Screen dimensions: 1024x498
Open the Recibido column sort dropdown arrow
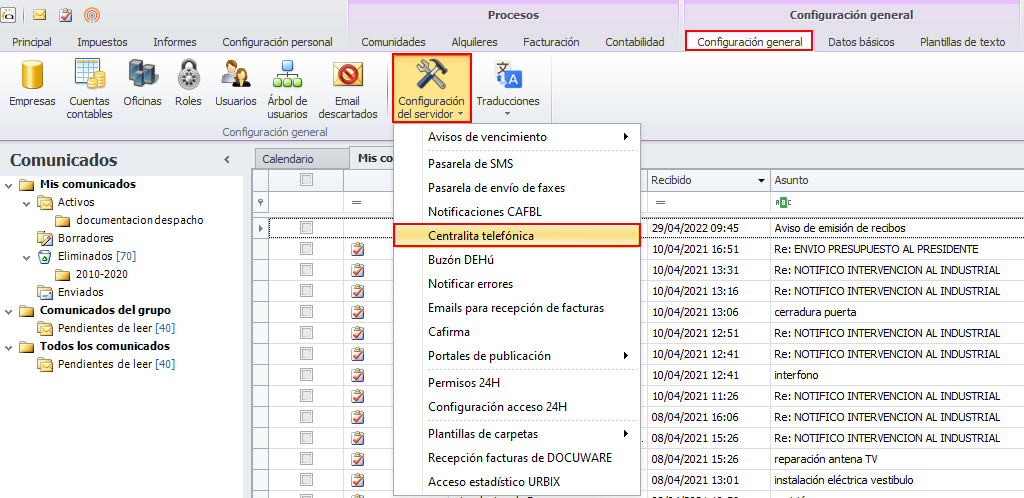pos(761,180)
